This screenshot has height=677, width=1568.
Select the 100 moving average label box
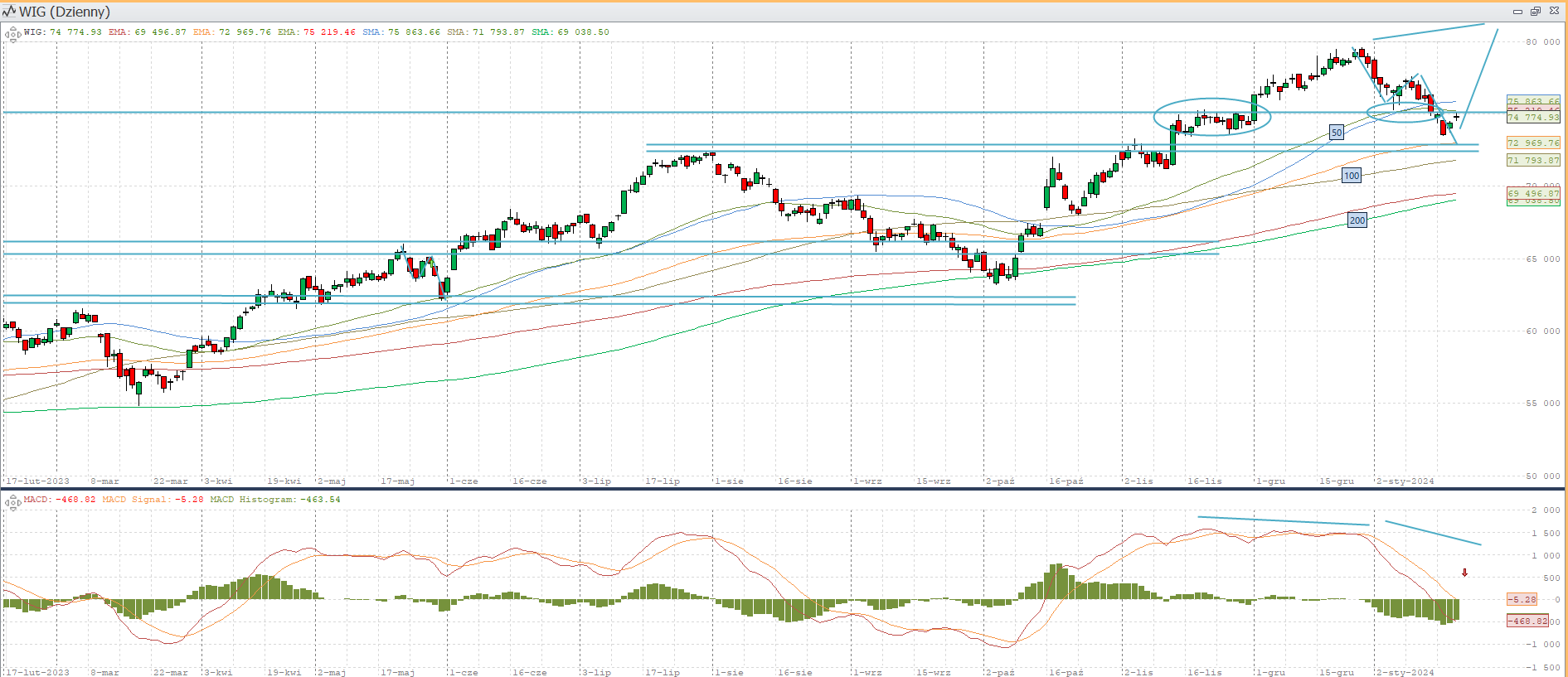click(1352, 176)
